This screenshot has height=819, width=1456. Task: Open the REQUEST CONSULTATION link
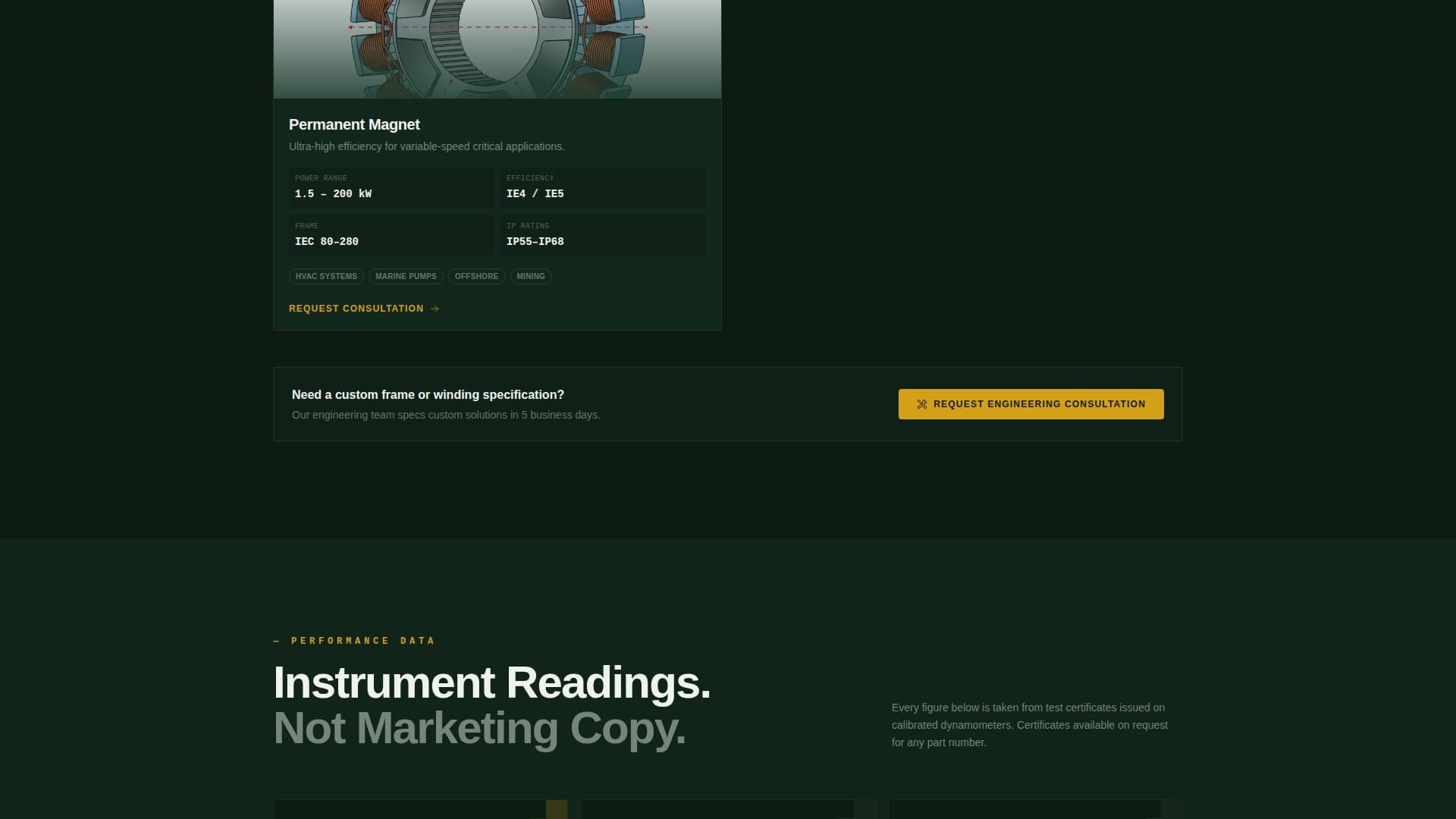[356, 309]
